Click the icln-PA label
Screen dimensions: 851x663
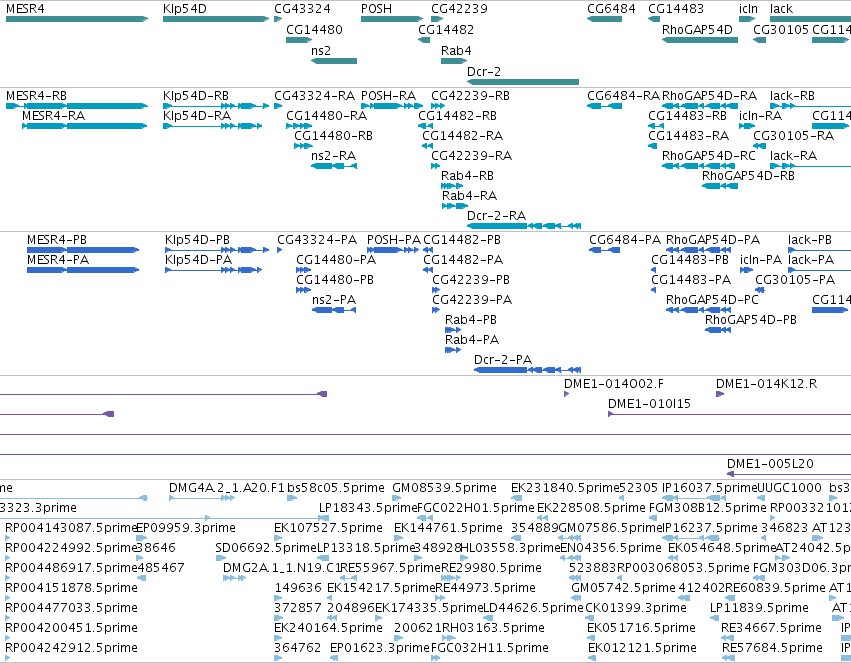click(x=761, y=260)
